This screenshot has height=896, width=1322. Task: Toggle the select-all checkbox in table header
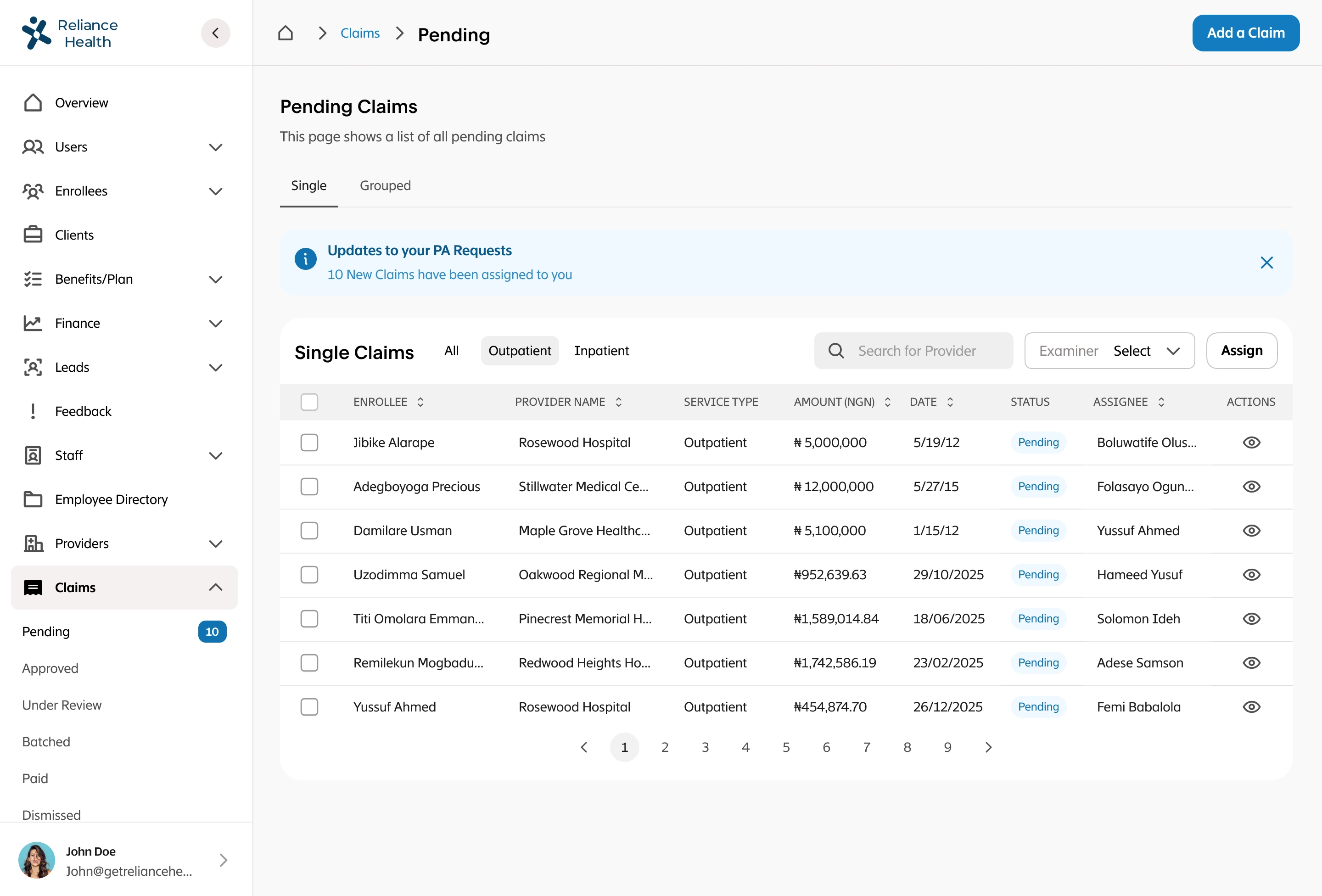[309, 402]
